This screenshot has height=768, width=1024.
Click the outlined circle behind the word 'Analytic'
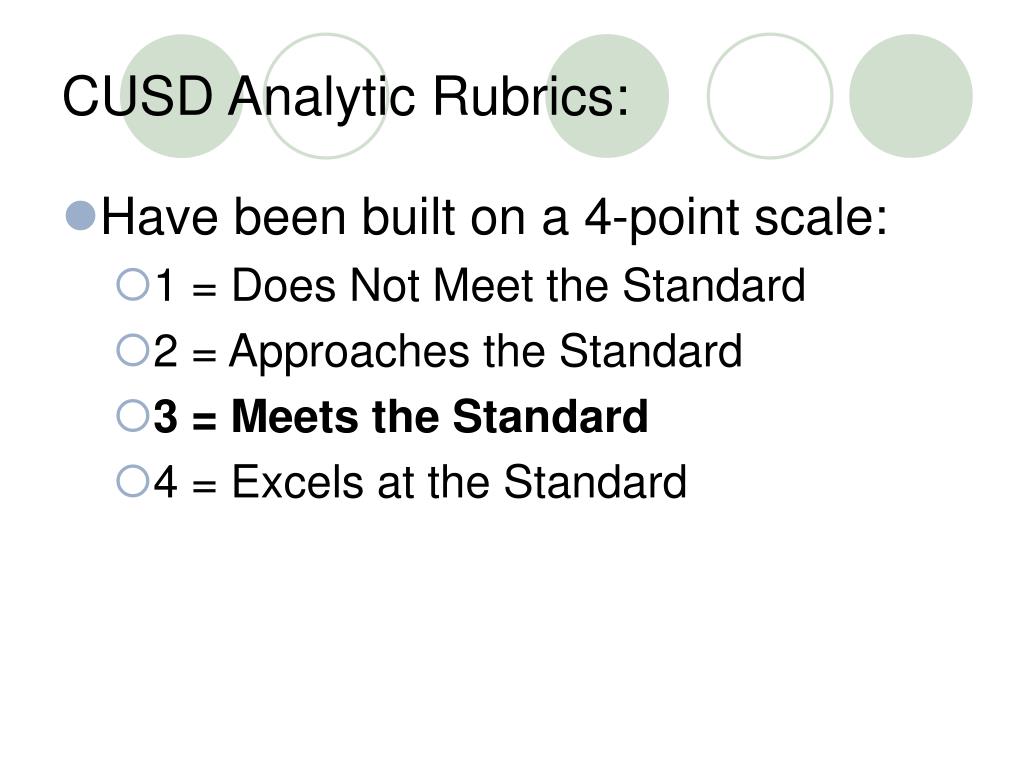326,96
